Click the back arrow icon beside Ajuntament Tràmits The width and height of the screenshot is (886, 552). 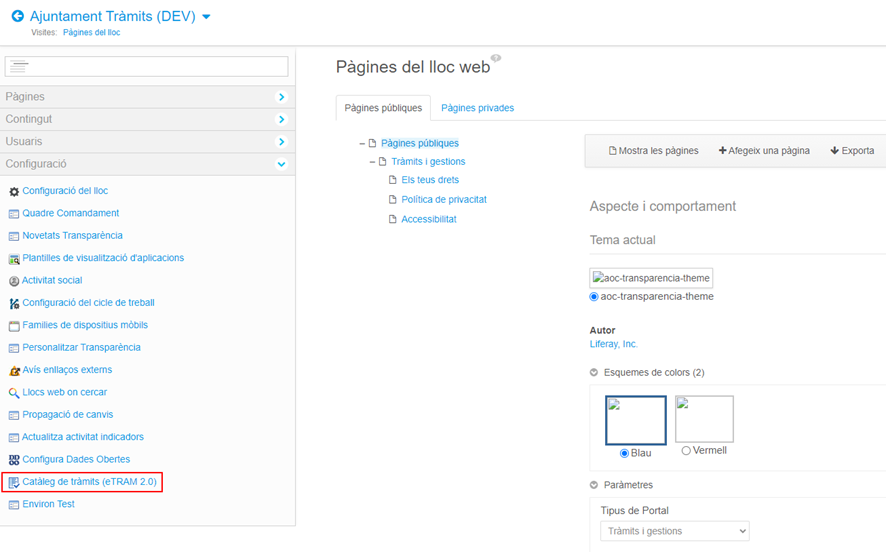click(17, 16)
